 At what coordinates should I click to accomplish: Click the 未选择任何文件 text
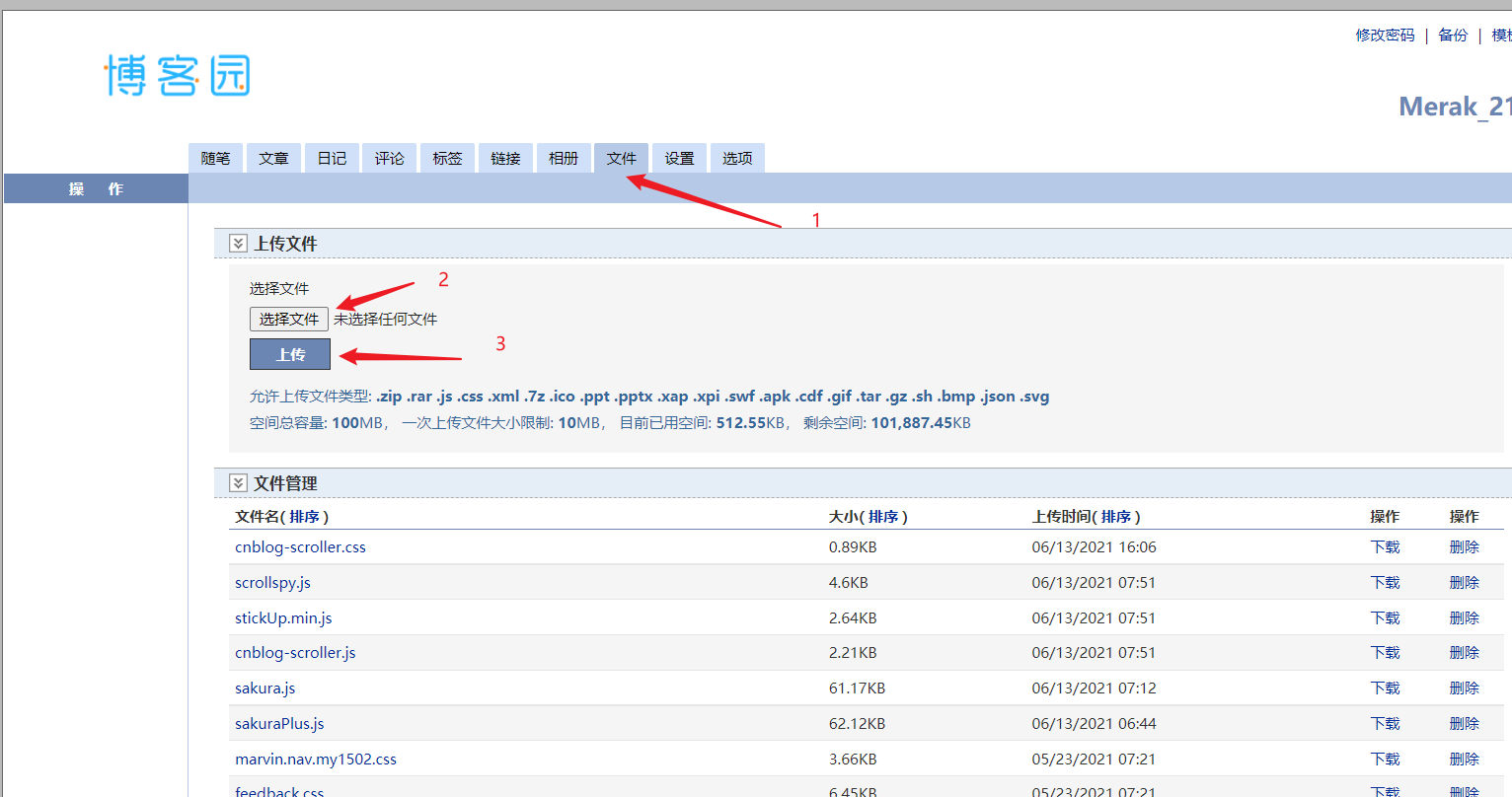[x=385, y=319]
